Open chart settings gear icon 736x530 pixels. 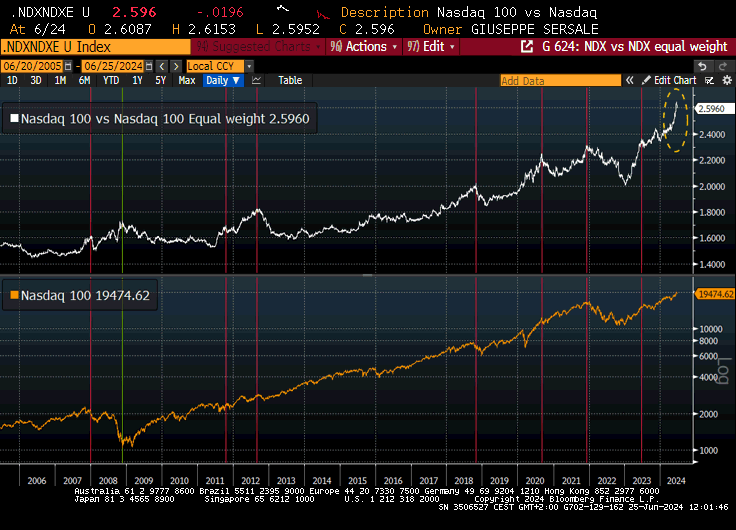click(x=727, y=80)
